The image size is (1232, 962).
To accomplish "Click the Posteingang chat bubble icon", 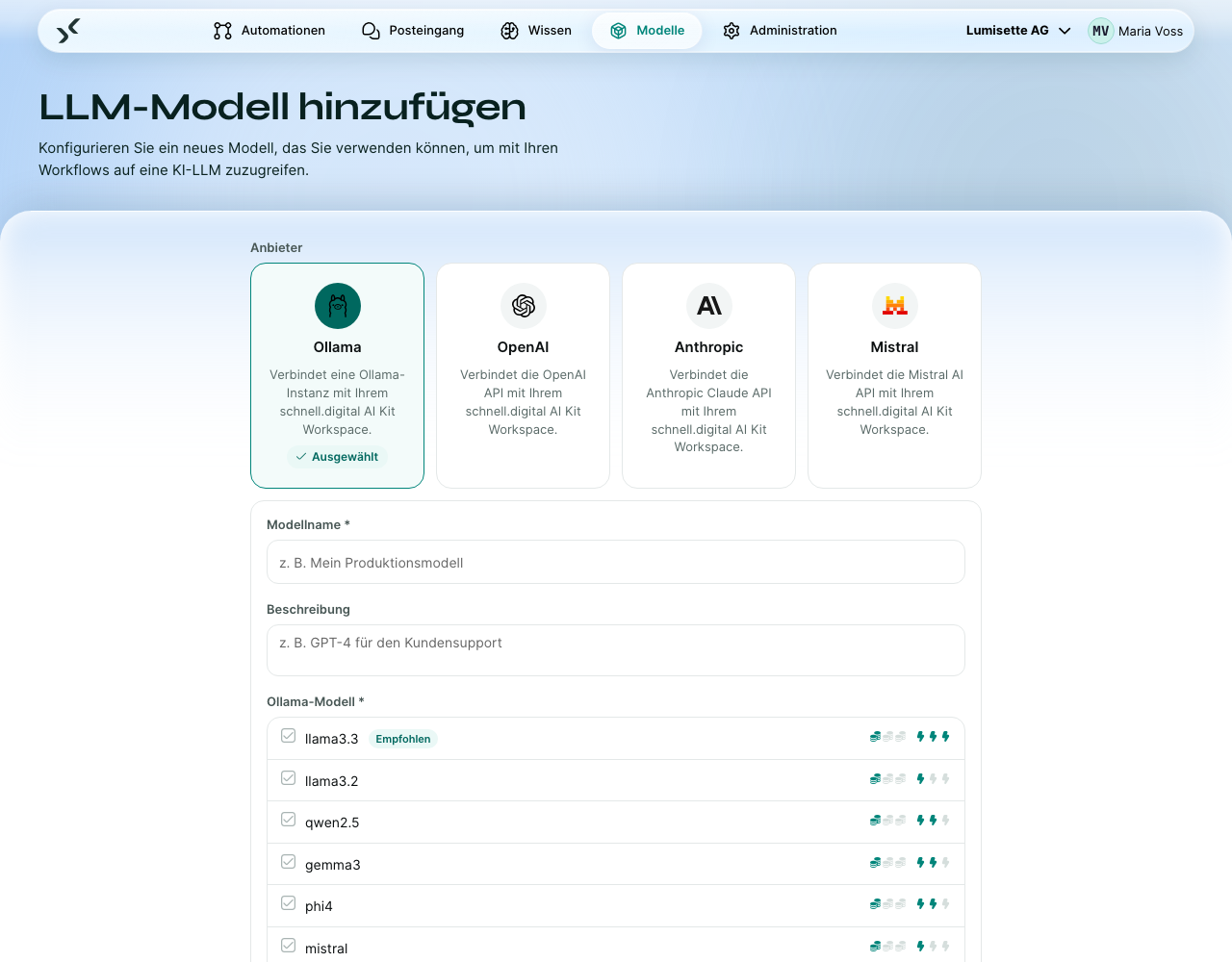I will [x=371, y=31].
